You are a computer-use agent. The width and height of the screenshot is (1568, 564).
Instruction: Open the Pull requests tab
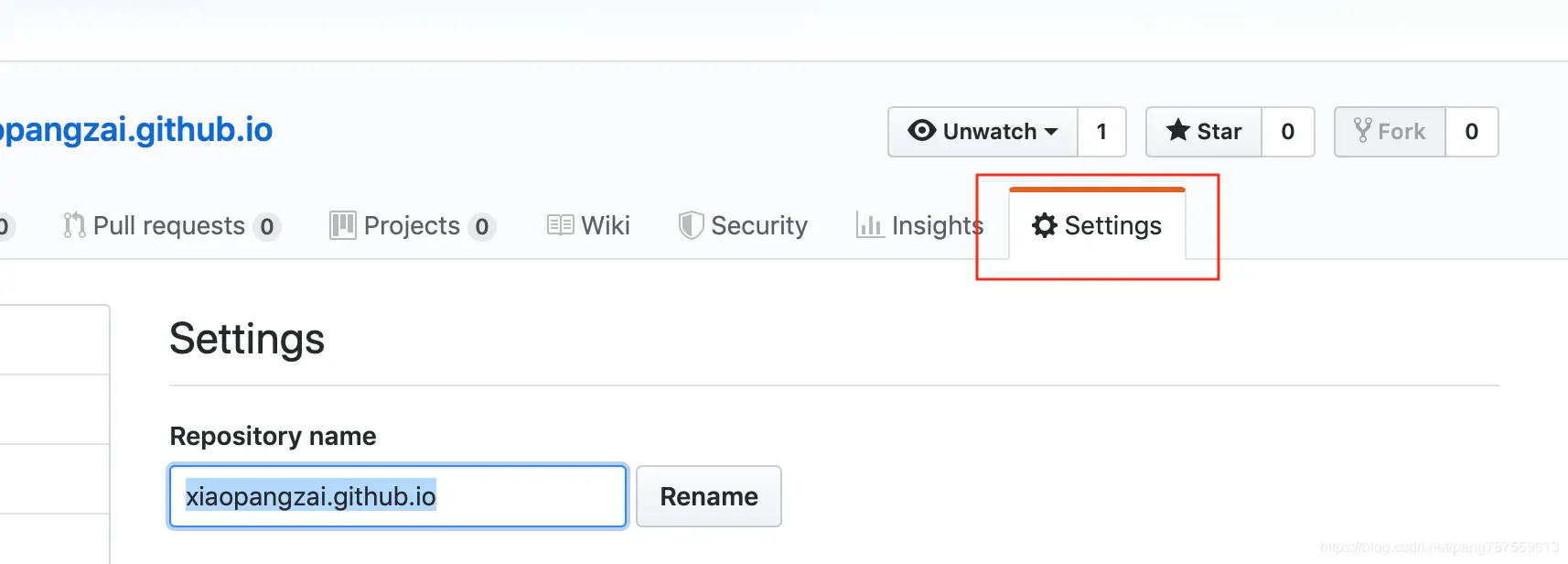pos(169,225)
